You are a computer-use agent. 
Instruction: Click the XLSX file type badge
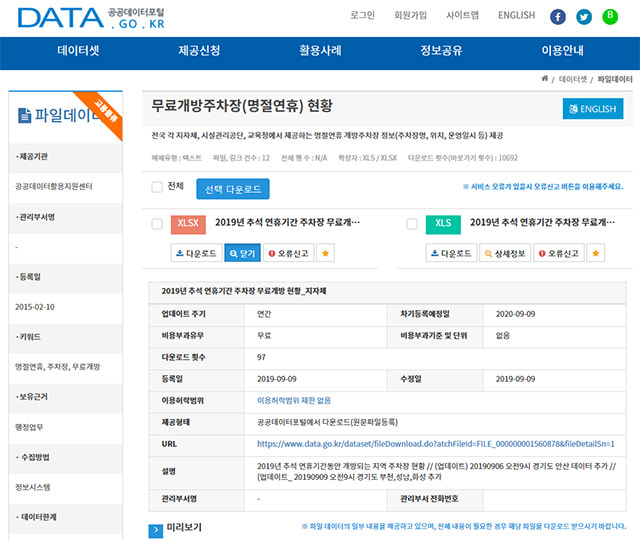(x=190, y=224)
